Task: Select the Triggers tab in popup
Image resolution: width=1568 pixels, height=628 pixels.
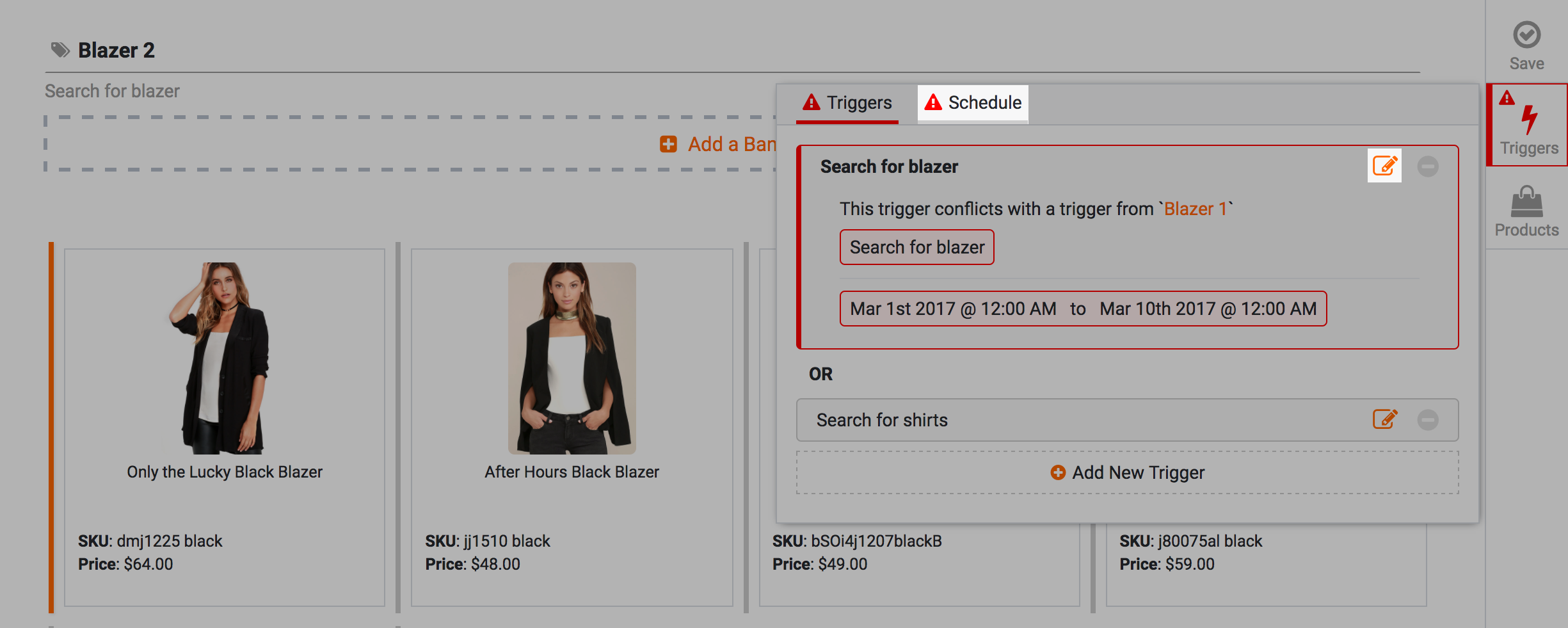Action: click(x=847, y=103)
